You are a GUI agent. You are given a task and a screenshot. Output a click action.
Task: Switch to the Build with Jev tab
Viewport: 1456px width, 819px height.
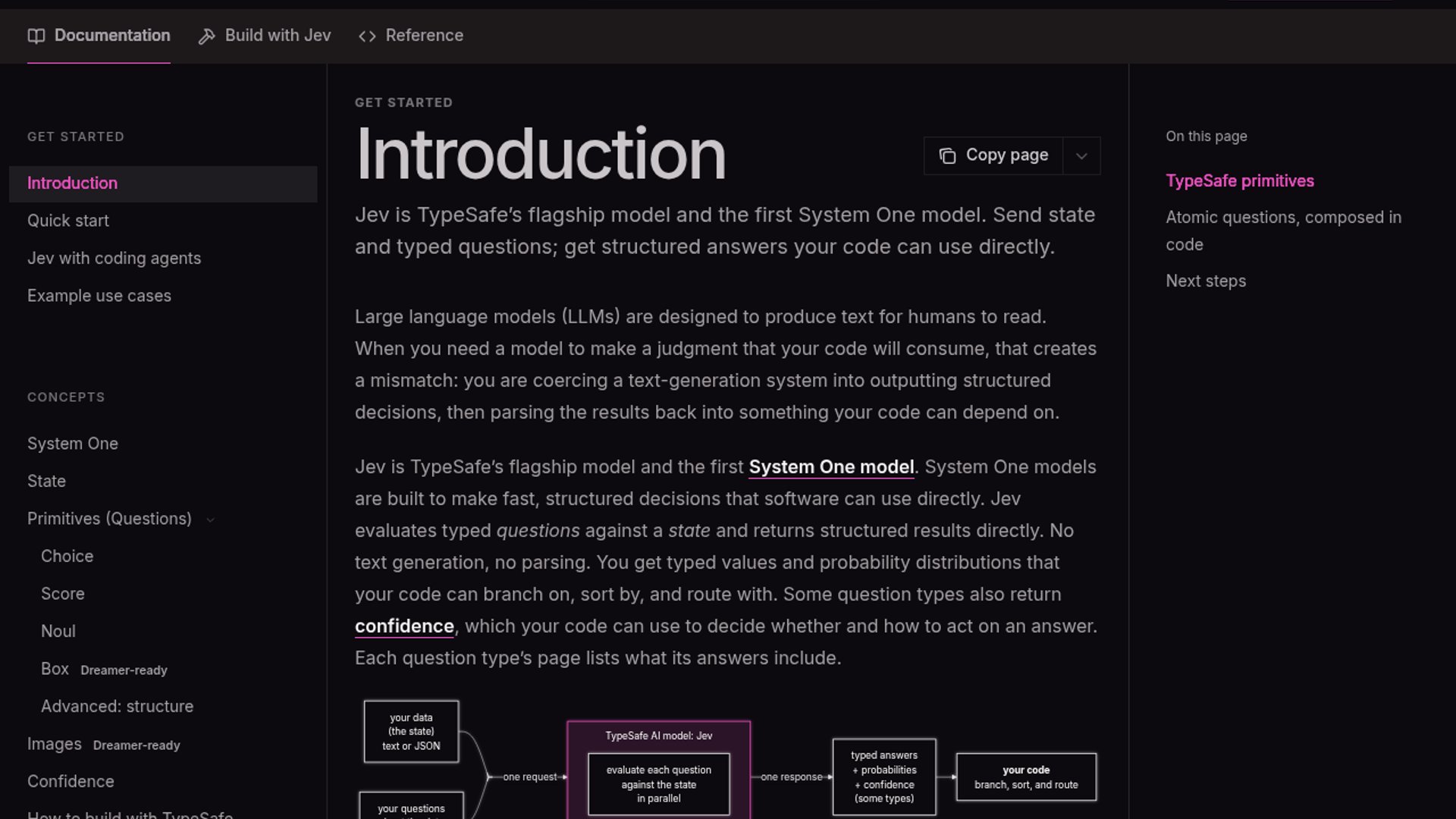pos(265,36)
